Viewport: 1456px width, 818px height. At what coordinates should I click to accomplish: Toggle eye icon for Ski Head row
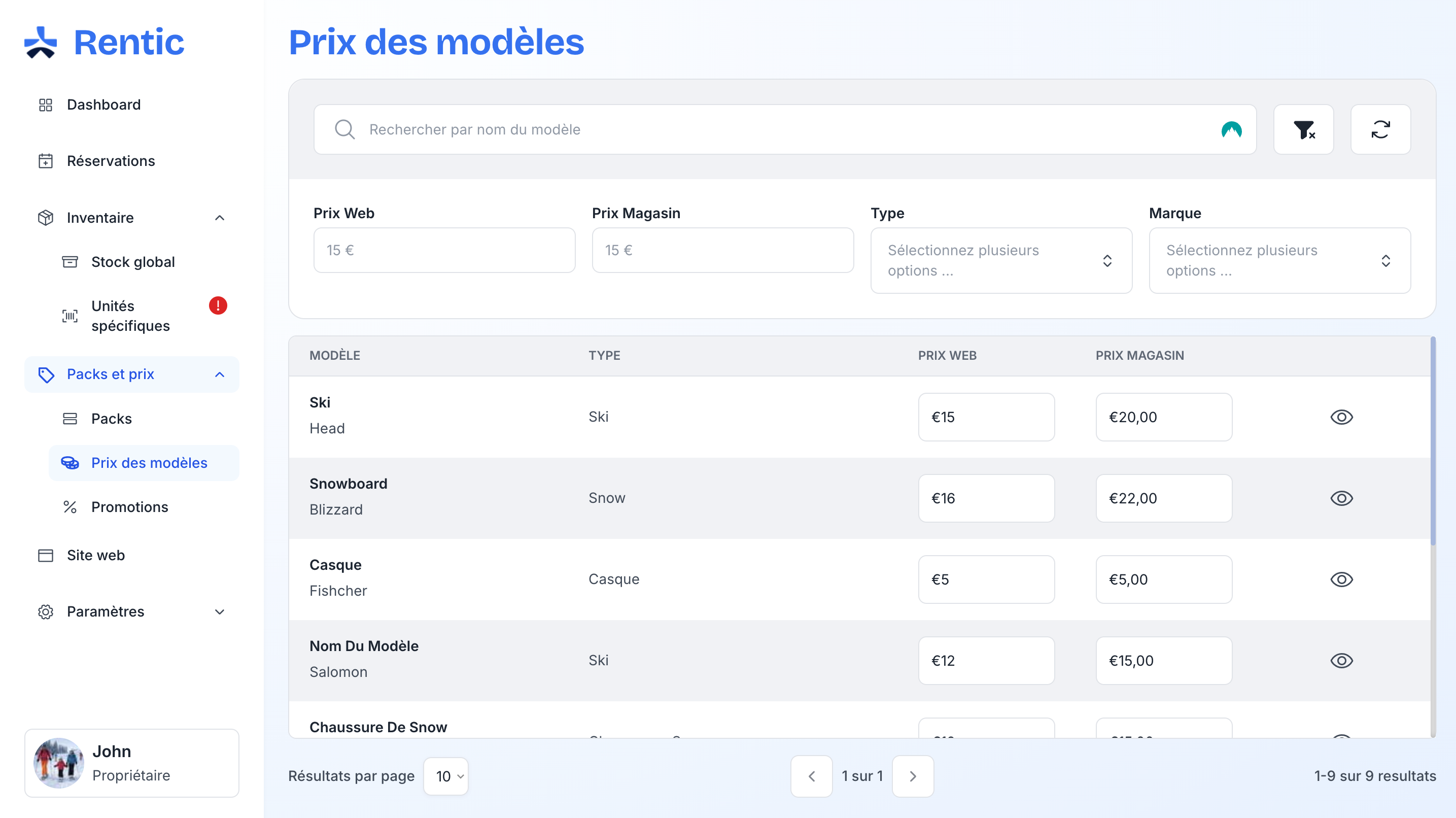pos(1341,417)
